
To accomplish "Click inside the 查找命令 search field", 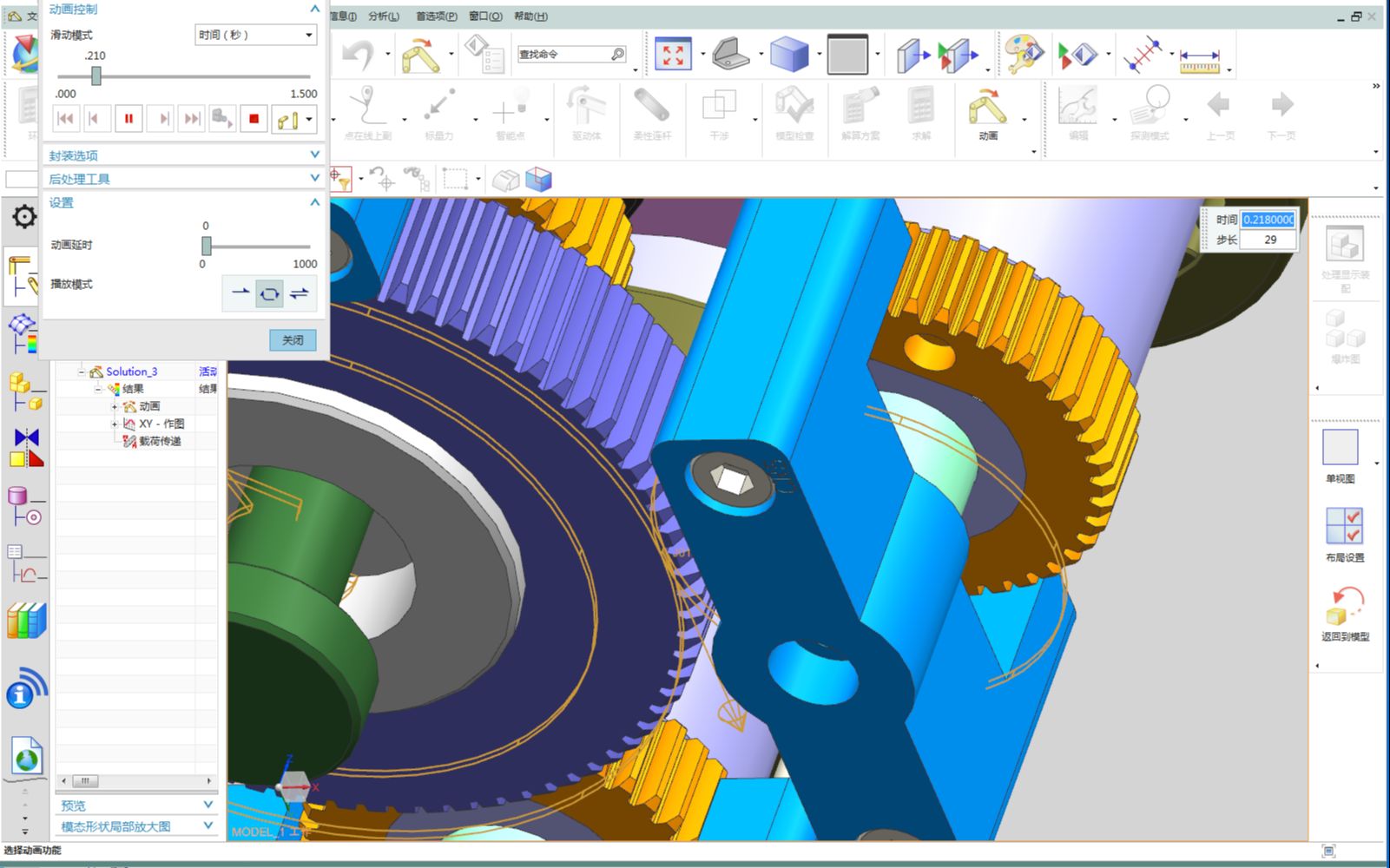I will 564,55.
